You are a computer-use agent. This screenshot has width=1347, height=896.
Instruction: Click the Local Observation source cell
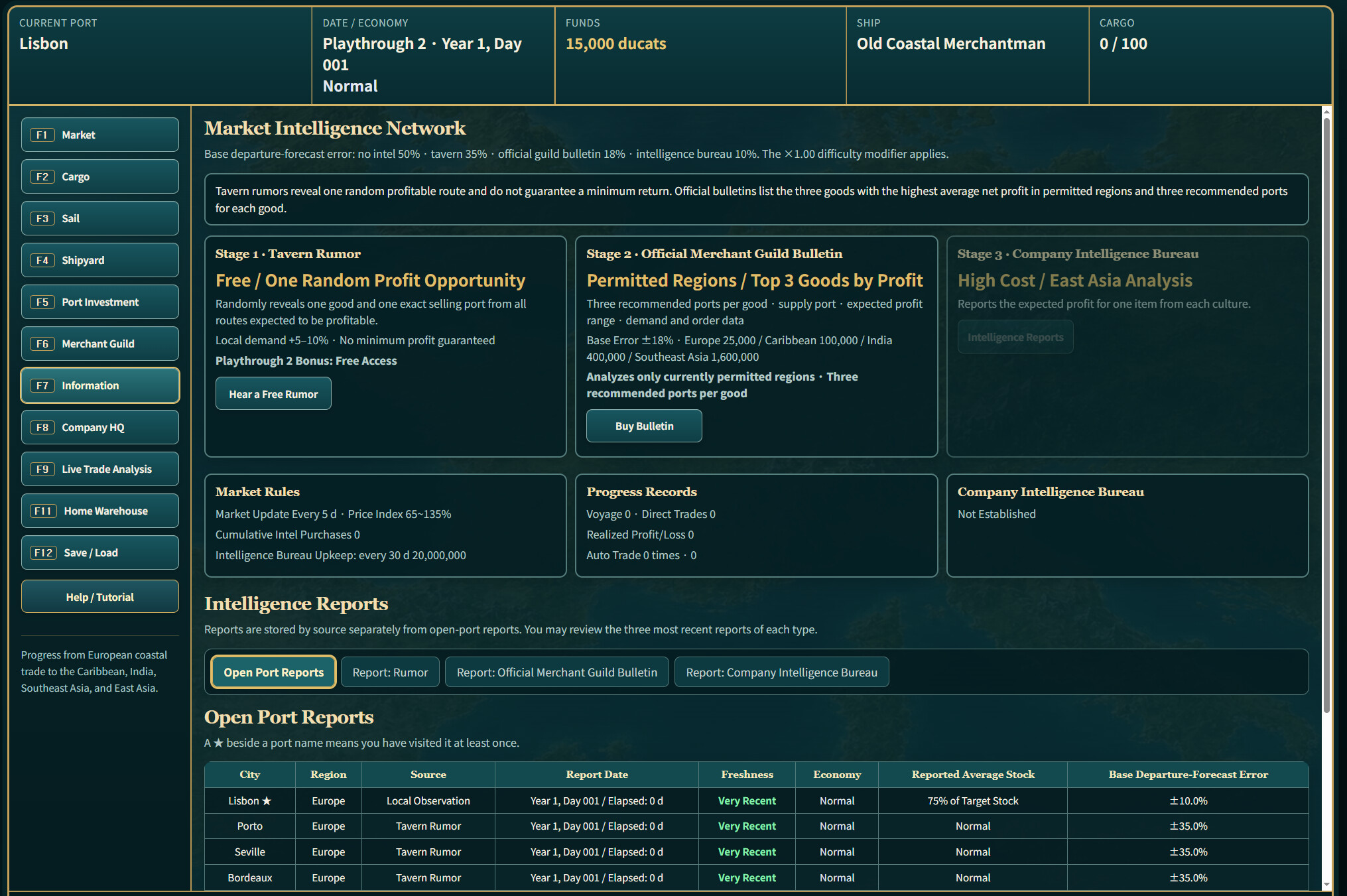pos(428,800)
